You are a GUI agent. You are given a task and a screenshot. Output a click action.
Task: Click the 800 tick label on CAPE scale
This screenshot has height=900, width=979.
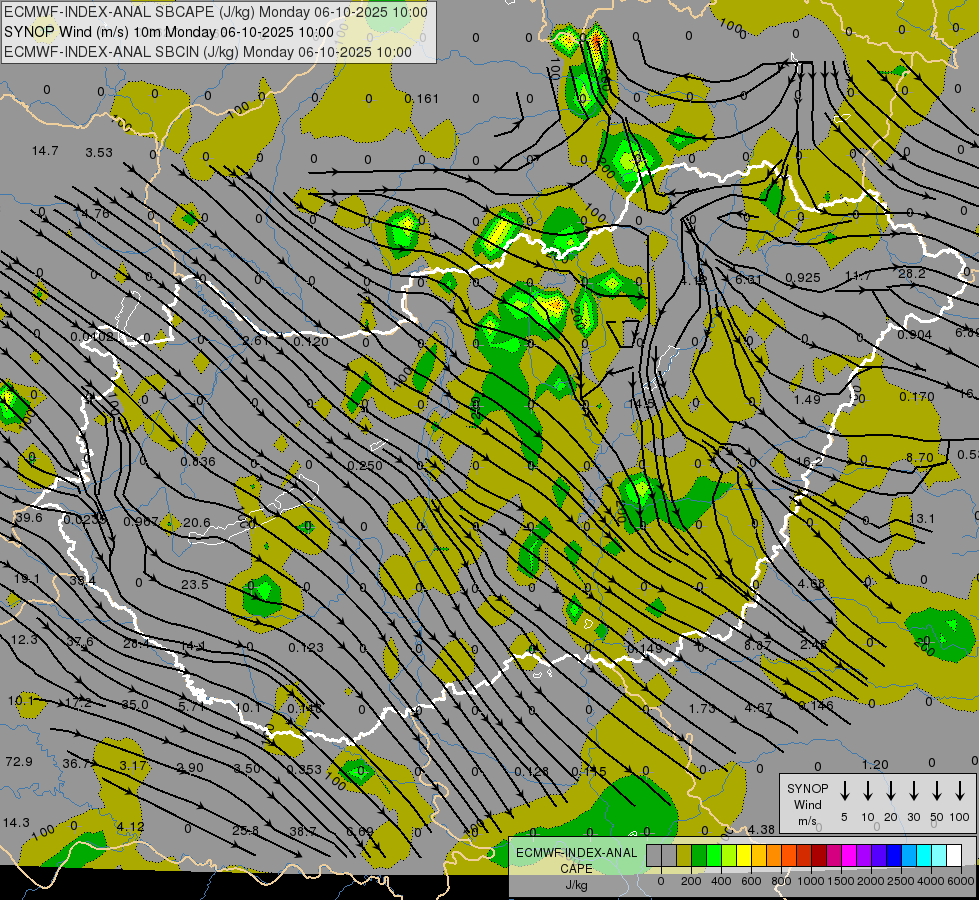pos(781,881)
